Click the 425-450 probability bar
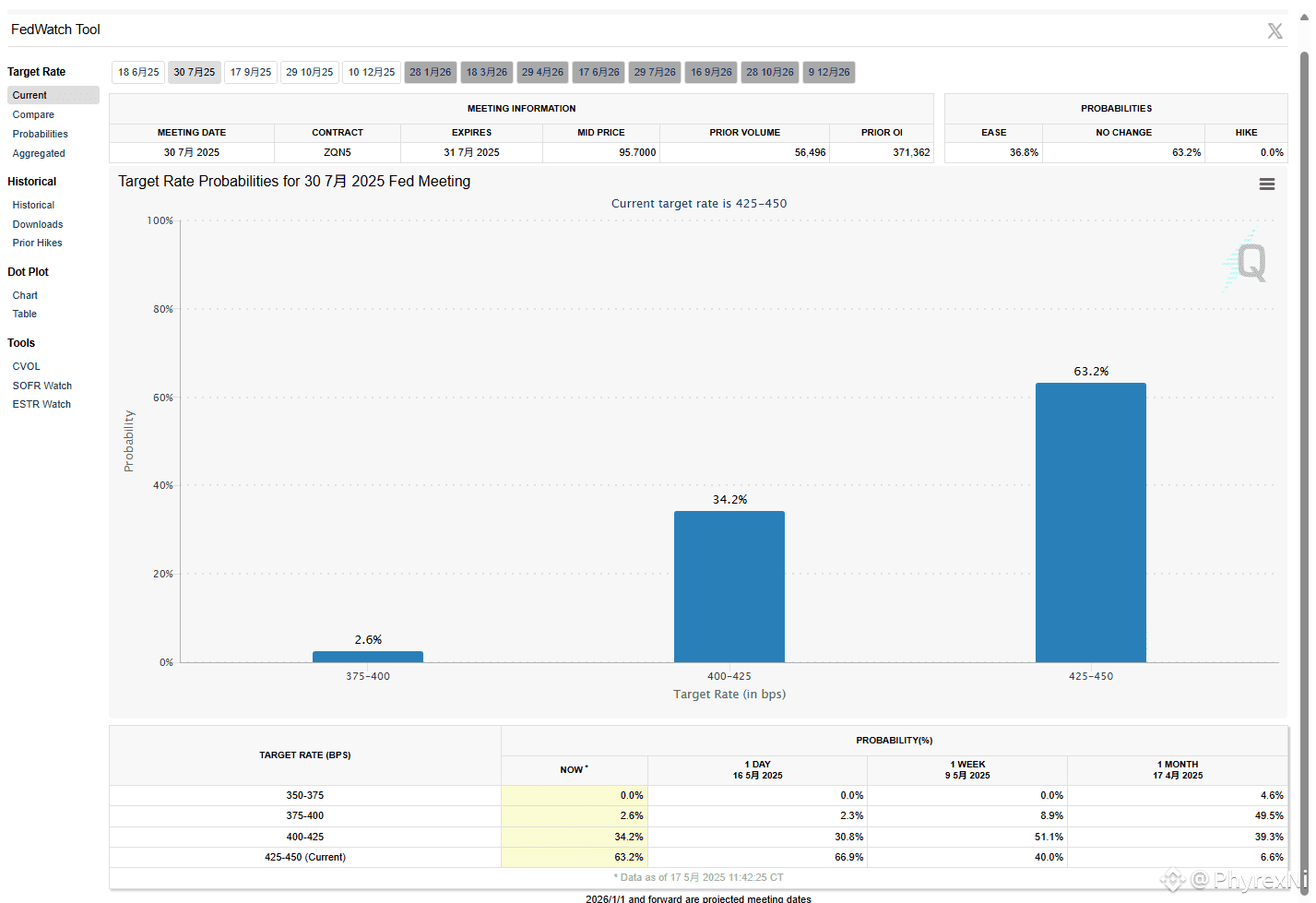The width and height of the screenshot is (1316, 903). (x=1091, y=522)
